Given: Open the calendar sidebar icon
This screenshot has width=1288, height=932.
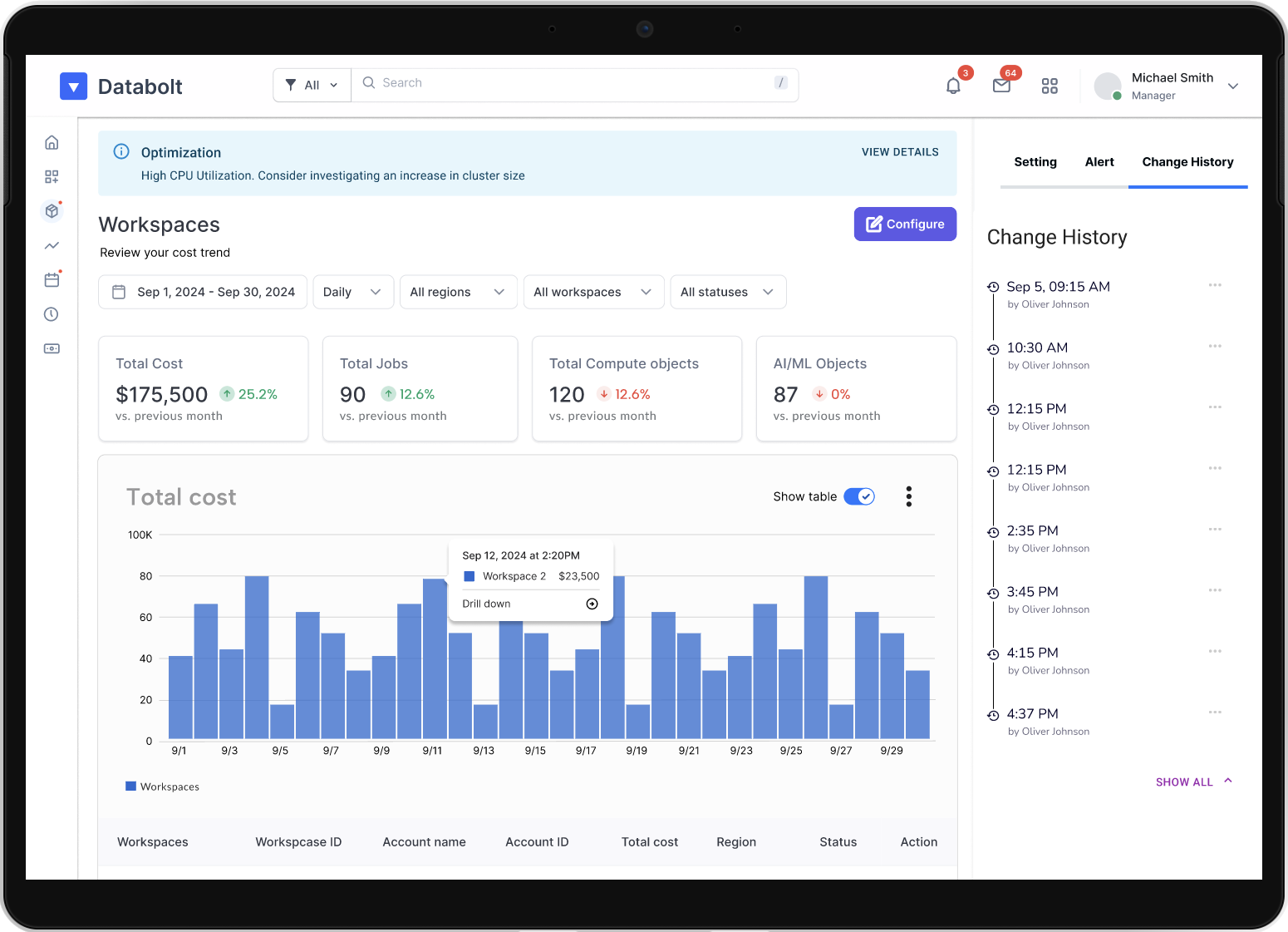Looking at the screenshot, I should point(52,280).
